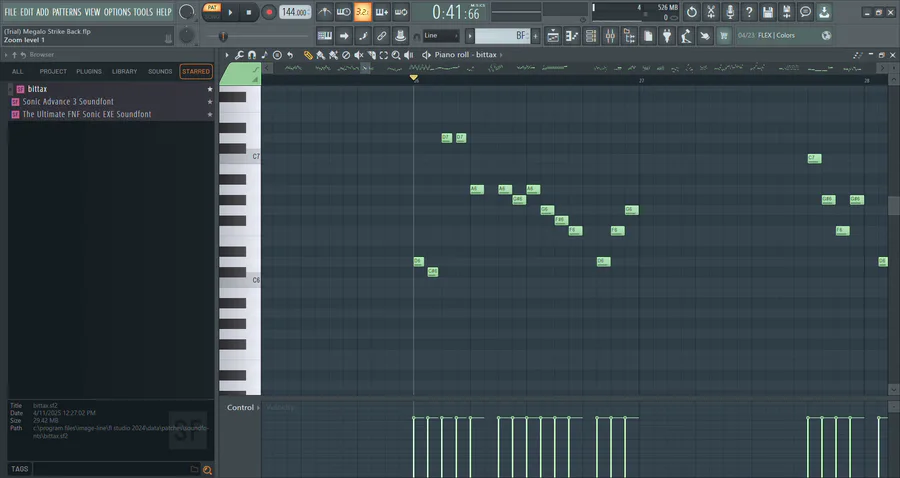Click the auto-scroll arrow button
The image size is (900, 478).
[x=344, y=36]
